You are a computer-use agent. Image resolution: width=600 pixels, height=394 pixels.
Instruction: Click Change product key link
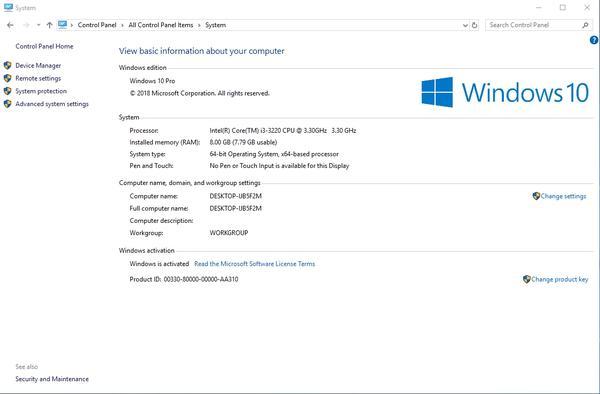[x=559, y=279]
